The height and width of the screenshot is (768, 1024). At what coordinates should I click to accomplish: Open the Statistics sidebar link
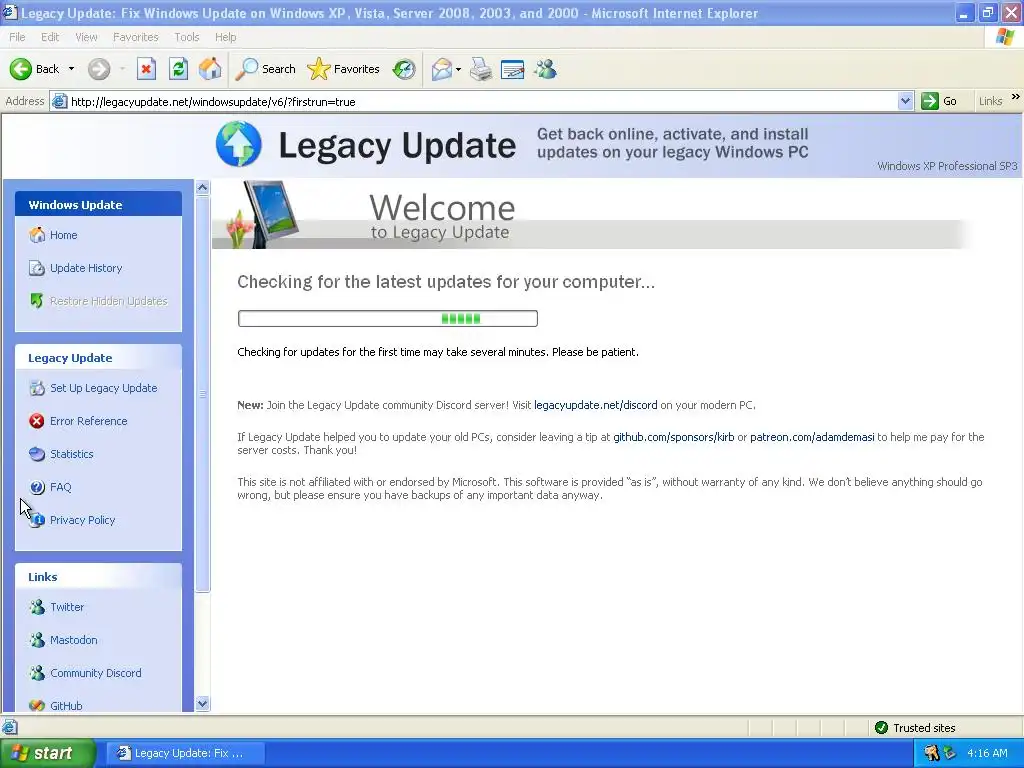pos(72,454)
